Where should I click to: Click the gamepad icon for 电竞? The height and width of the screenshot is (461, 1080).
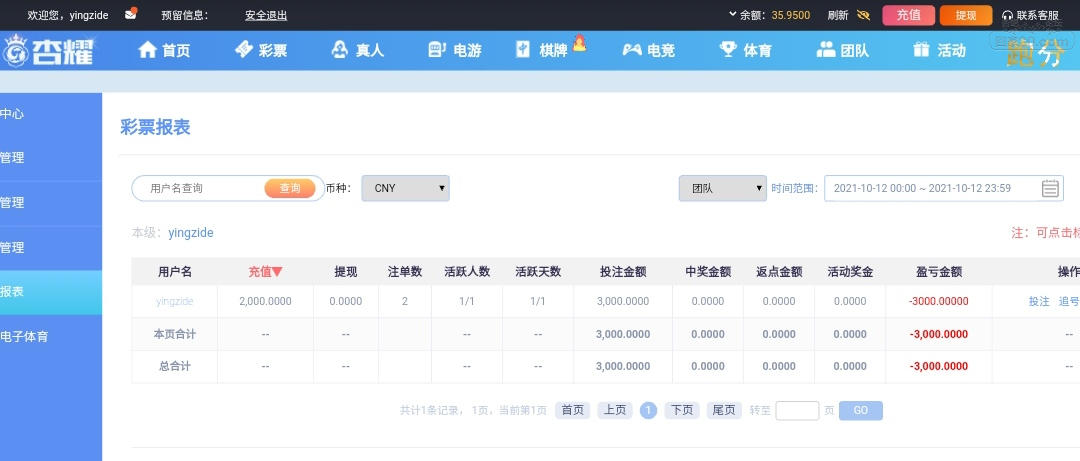pyautogui.click(x=632, y=50)
